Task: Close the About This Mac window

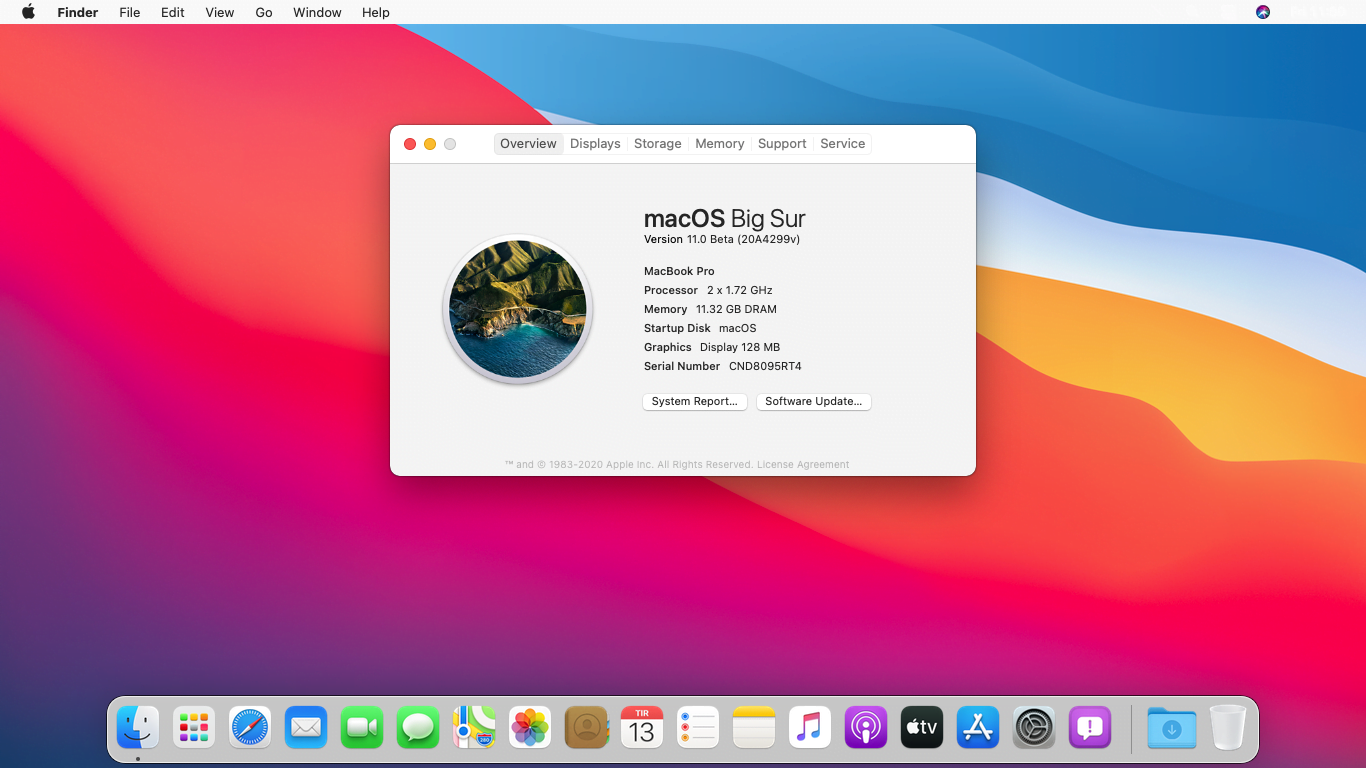Action: [410, 144]
